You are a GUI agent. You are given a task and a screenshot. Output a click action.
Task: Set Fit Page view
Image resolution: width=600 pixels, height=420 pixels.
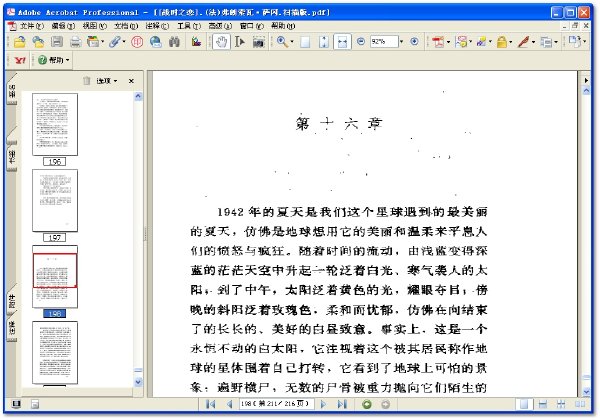323,42
